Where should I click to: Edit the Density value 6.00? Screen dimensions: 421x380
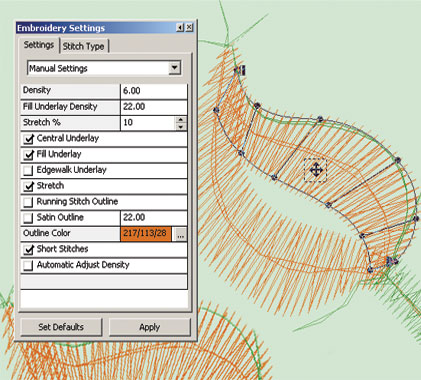pyautogui.click(x=153, y=91)
